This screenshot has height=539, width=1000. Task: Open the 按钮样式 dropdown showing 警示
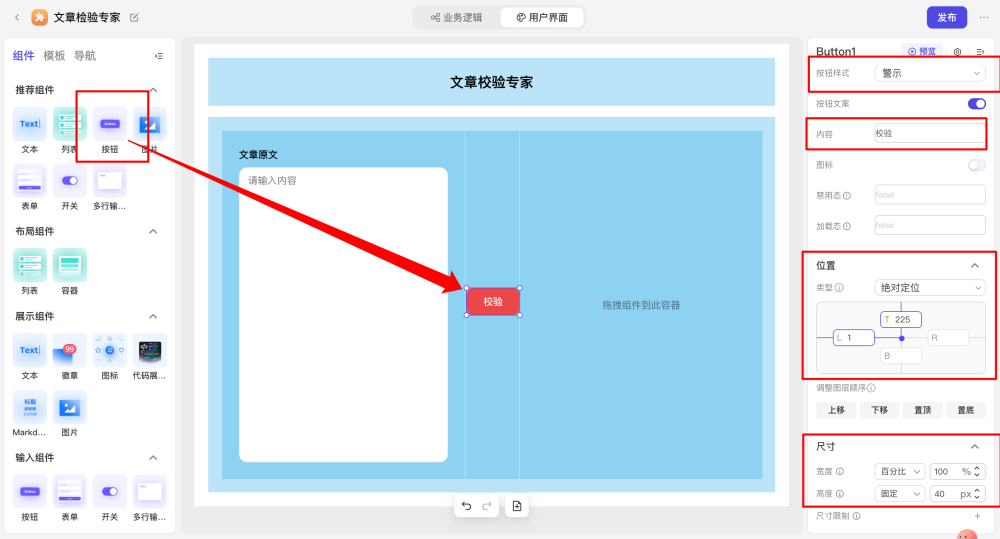(x=930, y=73)
